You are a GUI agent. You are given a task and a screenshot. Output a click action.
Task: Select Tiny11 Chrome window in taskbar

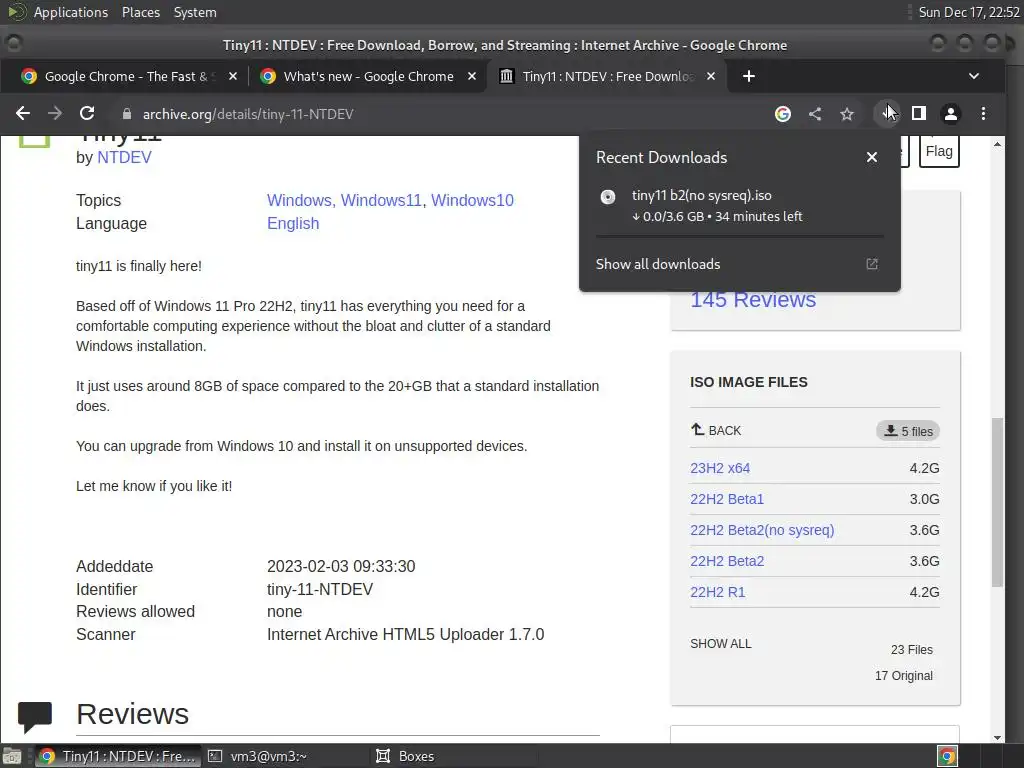118,756
